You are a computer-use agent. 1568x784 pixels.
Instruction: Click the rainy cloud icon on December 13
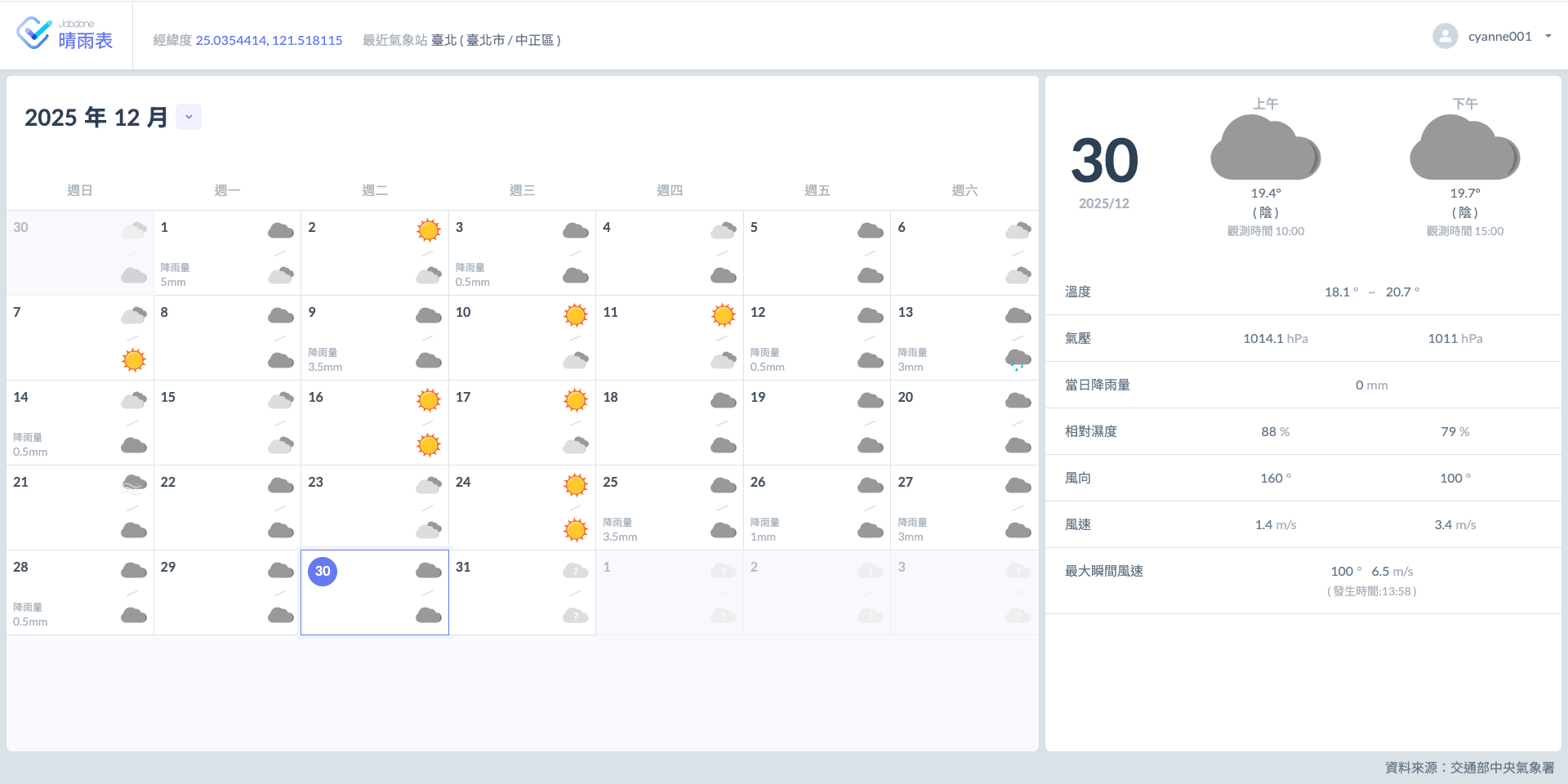1018,359
